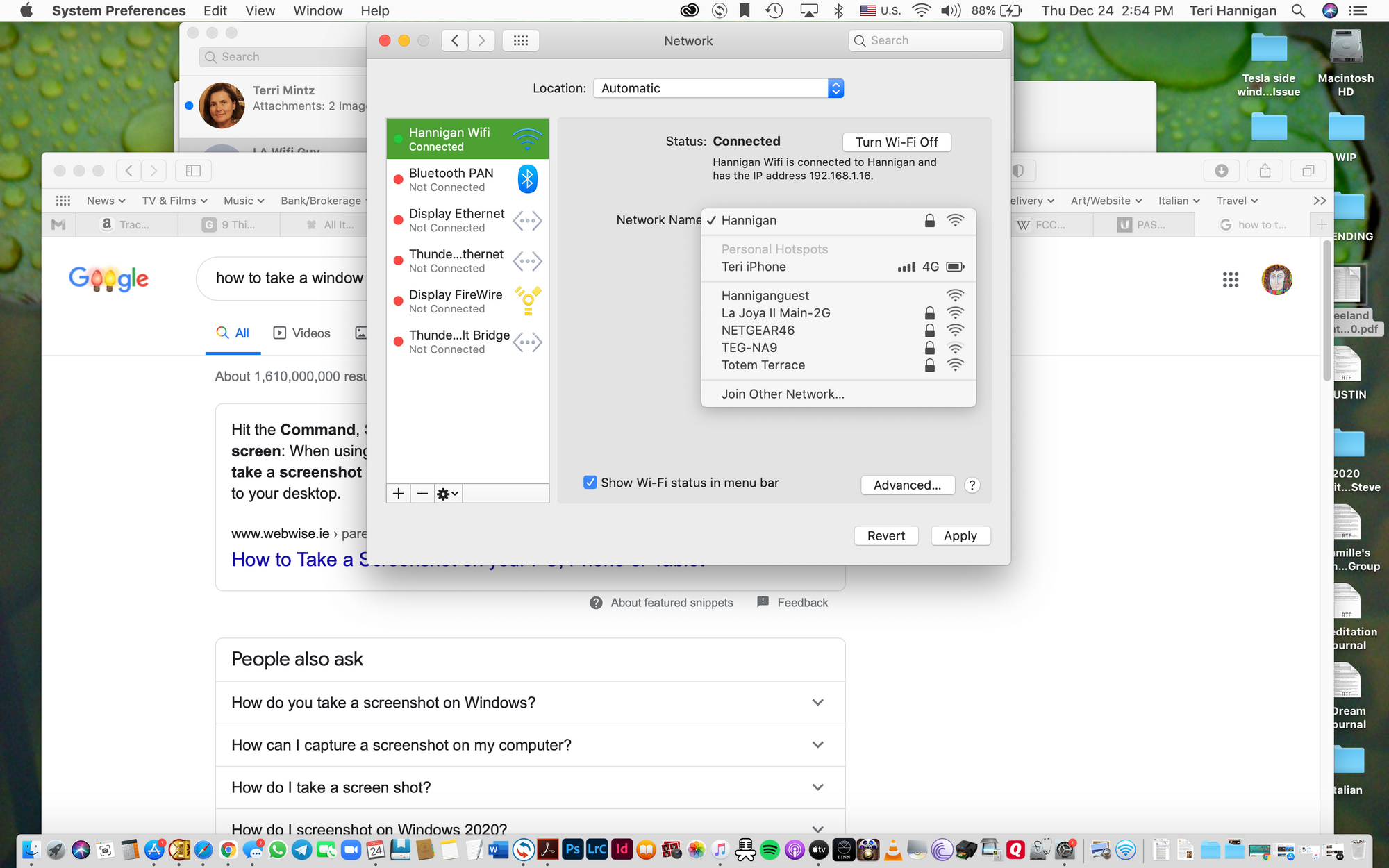Drag the battery percentage indicator
Screen dimensions: 1389x868
point(993,11)
